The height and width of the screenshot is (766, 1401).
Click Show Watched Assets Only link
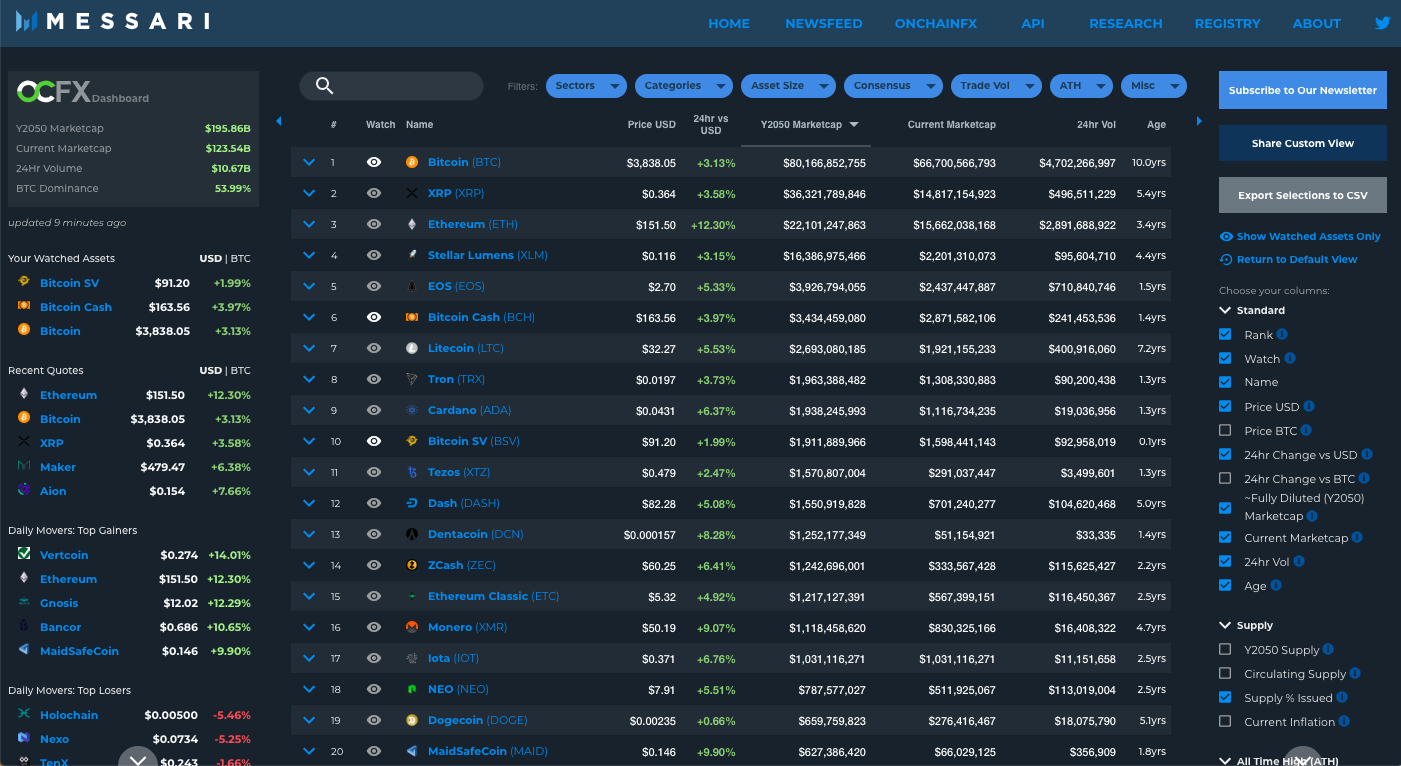click(x=1301, y=236)
